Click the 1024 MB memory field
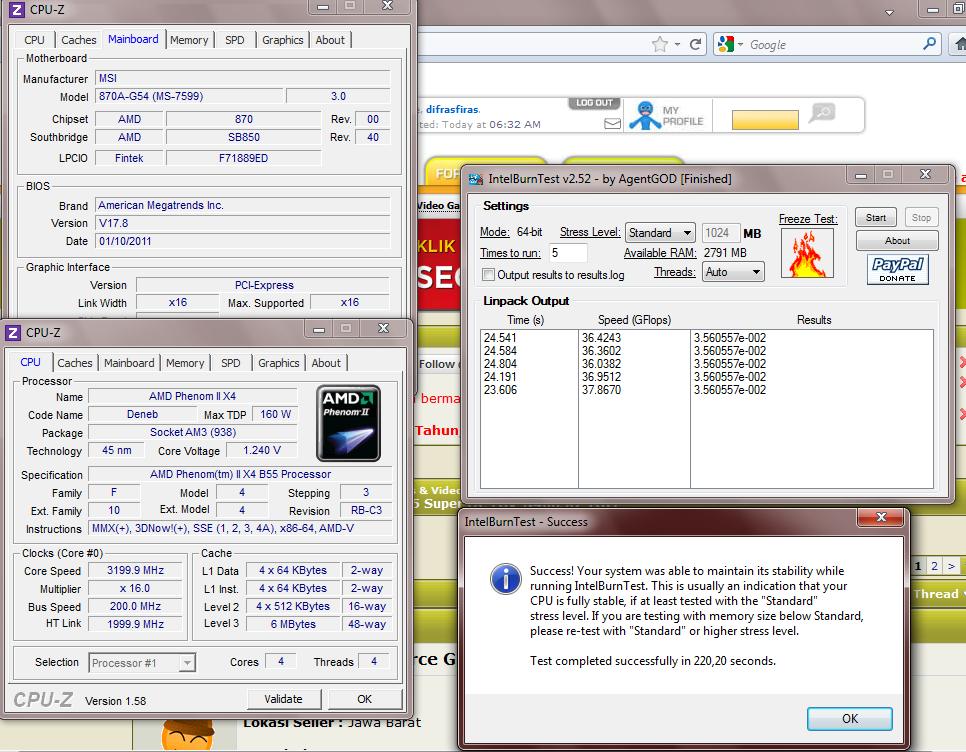This screenshot has height=752, width=966. pos(720,233)
